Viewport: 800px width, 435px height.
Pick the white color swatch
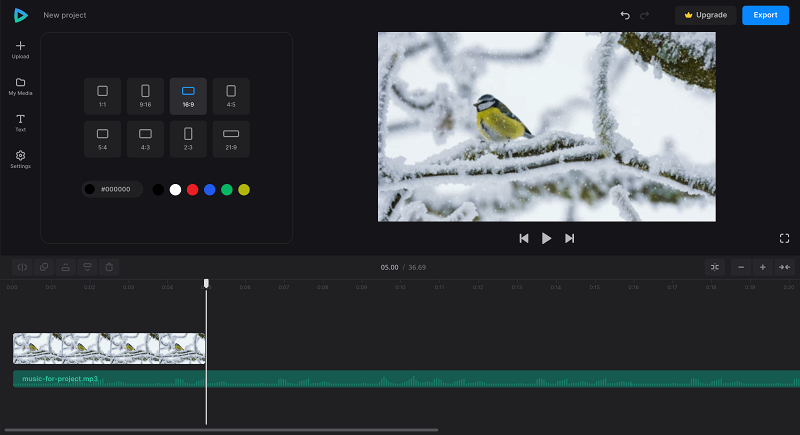tap(176, 190)
